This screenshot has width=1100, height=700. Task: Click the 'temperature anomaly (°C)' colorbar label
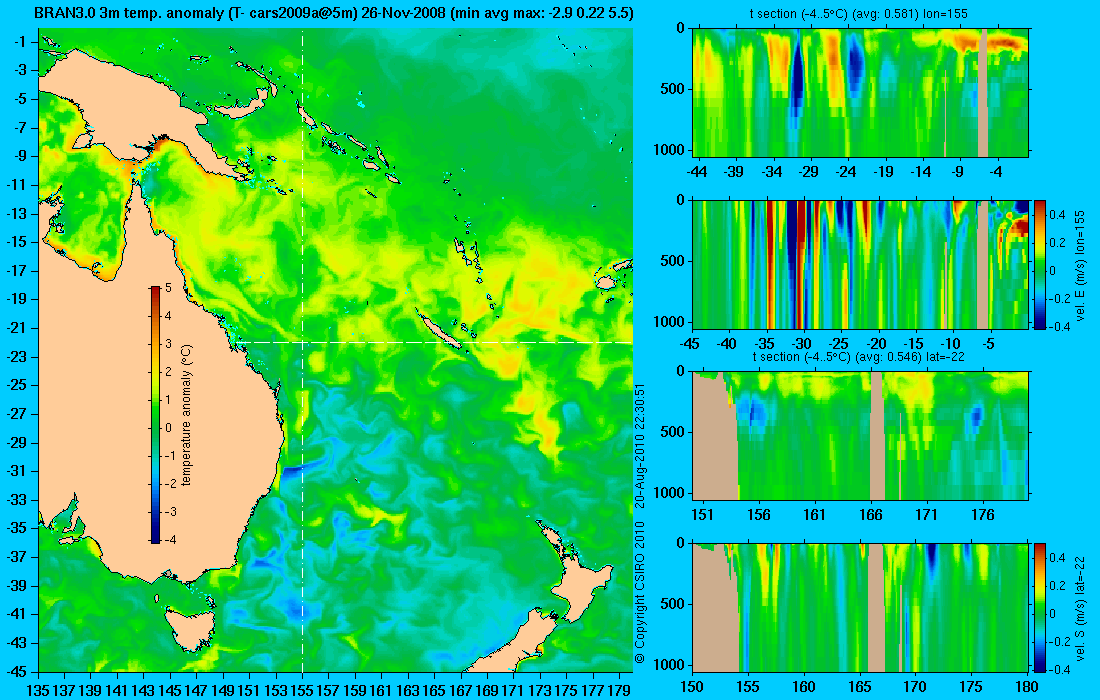[x=186, y=415]
